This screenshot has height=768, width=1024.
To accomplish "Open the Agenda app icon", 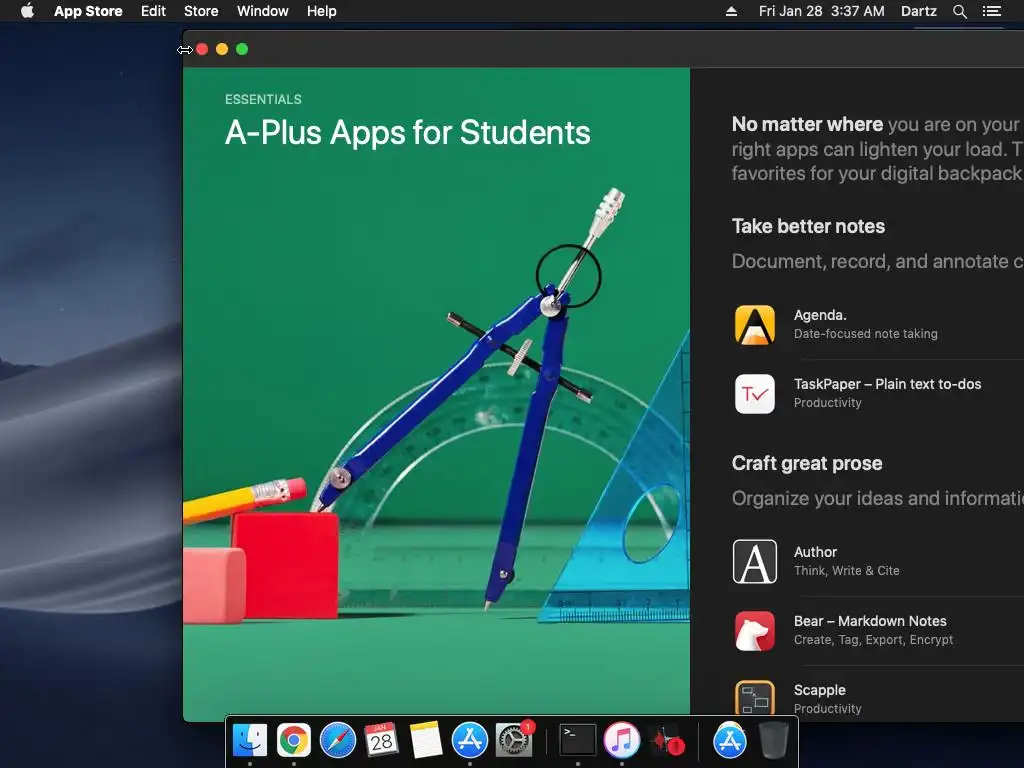I will pyautogui.click(x=755, y=325).
